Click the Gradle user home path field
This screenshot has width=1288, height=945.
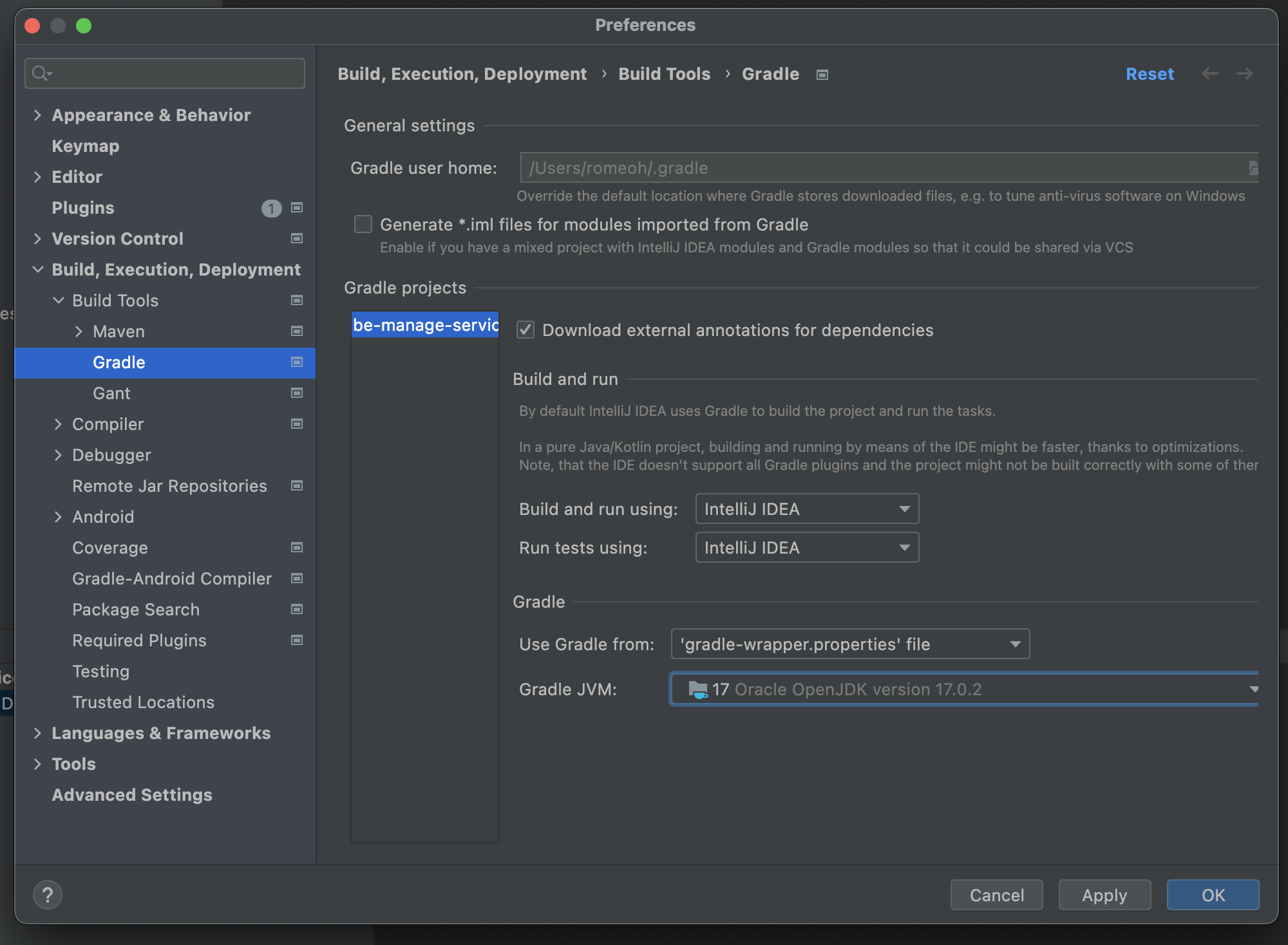coord(882,168)
